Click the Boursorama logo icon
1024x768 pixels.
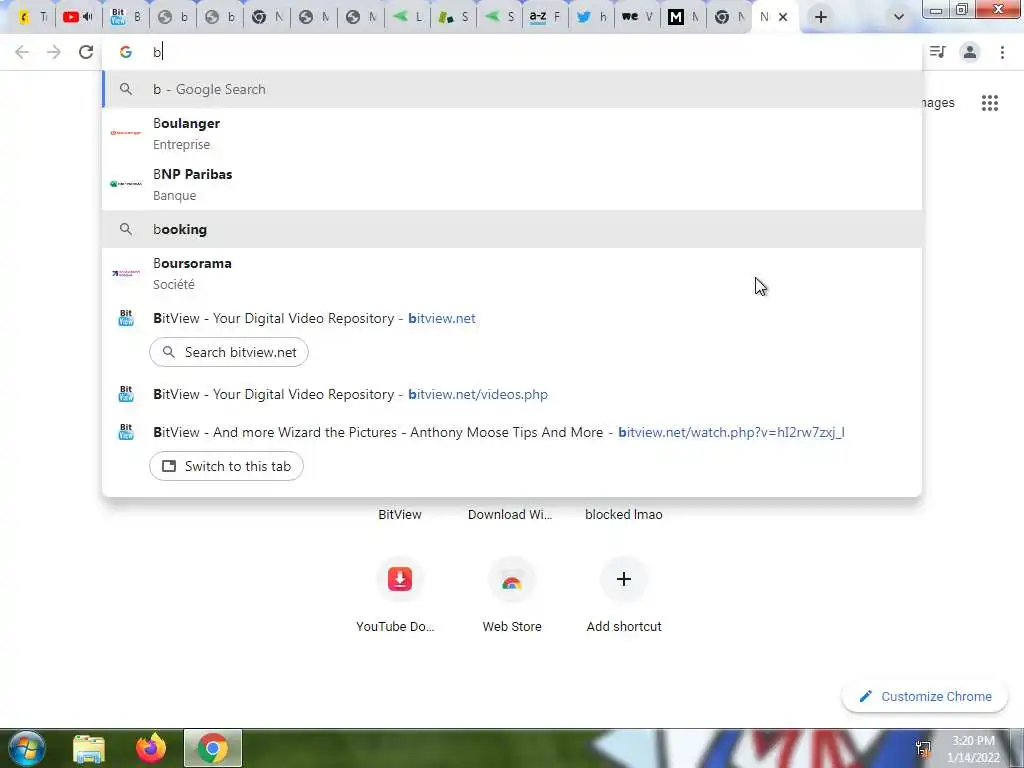click(125, 273)
